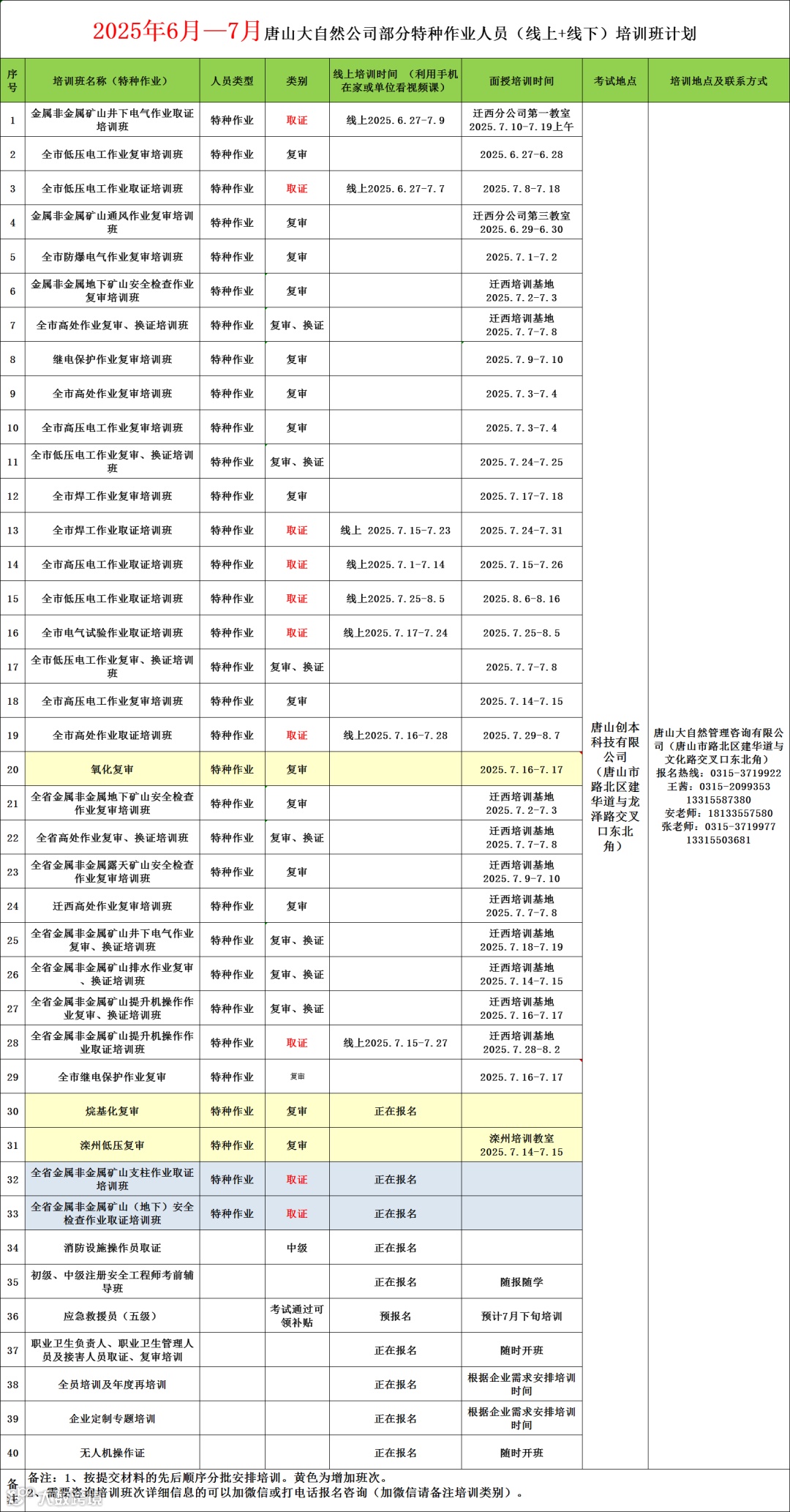Select the '2025.7.1-7.2' date cell
The image size is (790, 1512).
(522, 257)
